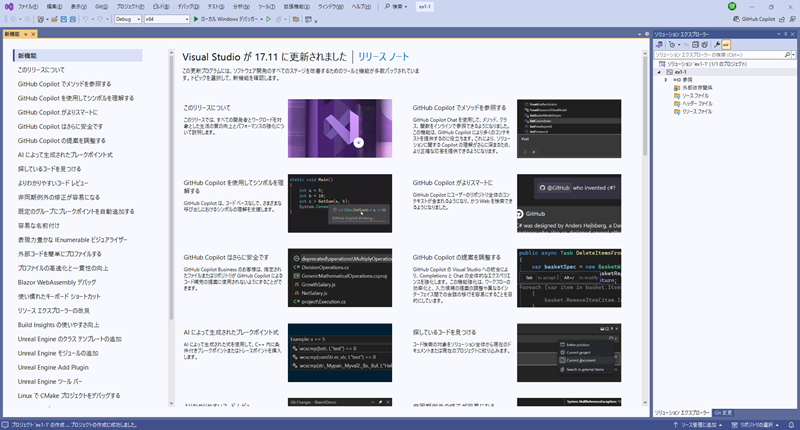Open the リリース ノート link
The width and height of the screenshot is (800, 430).
pos(384,56)
